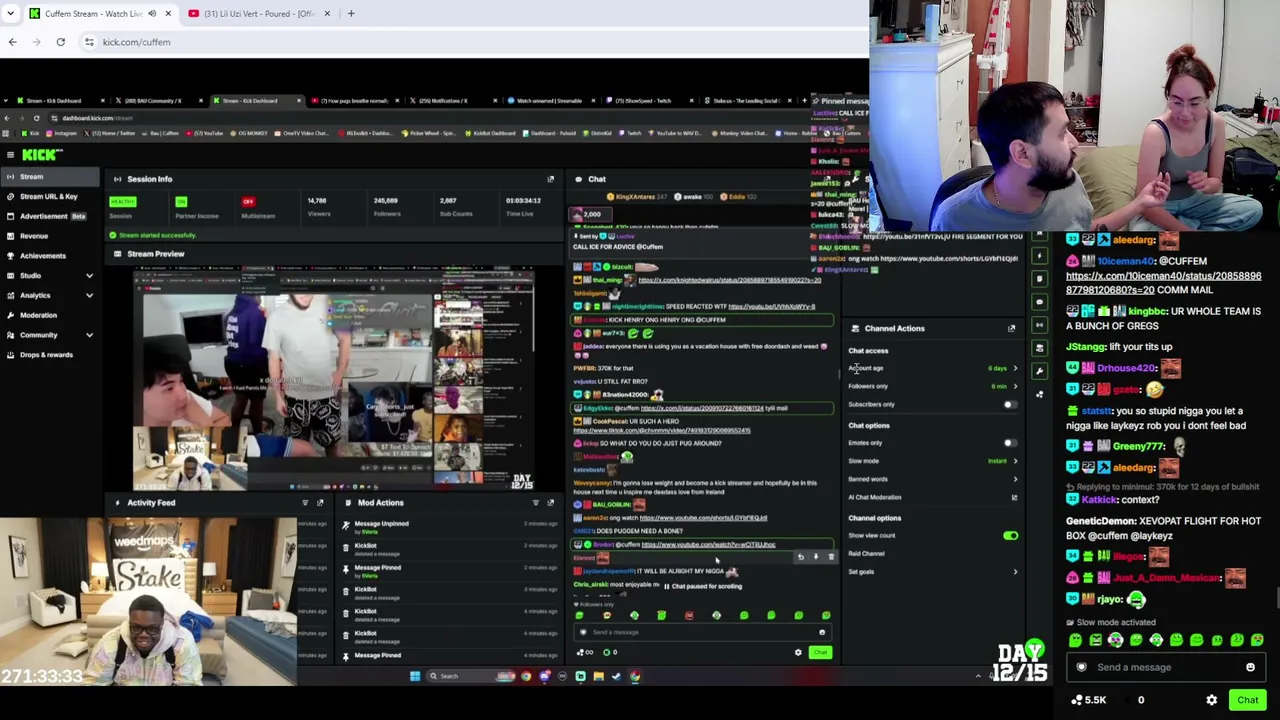Open Drops & rewards sidebar item

pyautogui.click(x=50, y=355)
